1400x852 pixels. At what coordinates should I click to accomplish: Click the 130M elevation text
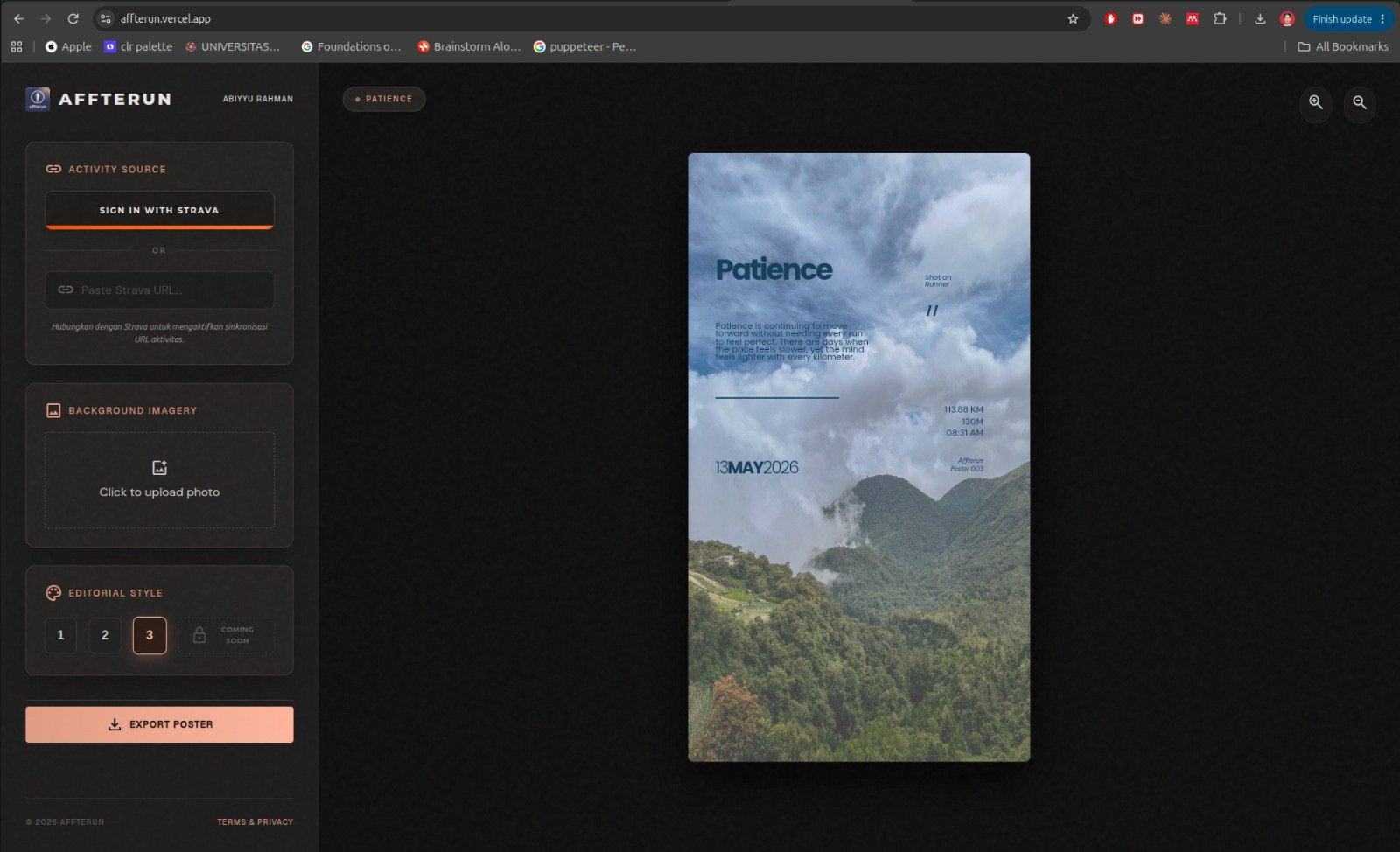point(972,422)
